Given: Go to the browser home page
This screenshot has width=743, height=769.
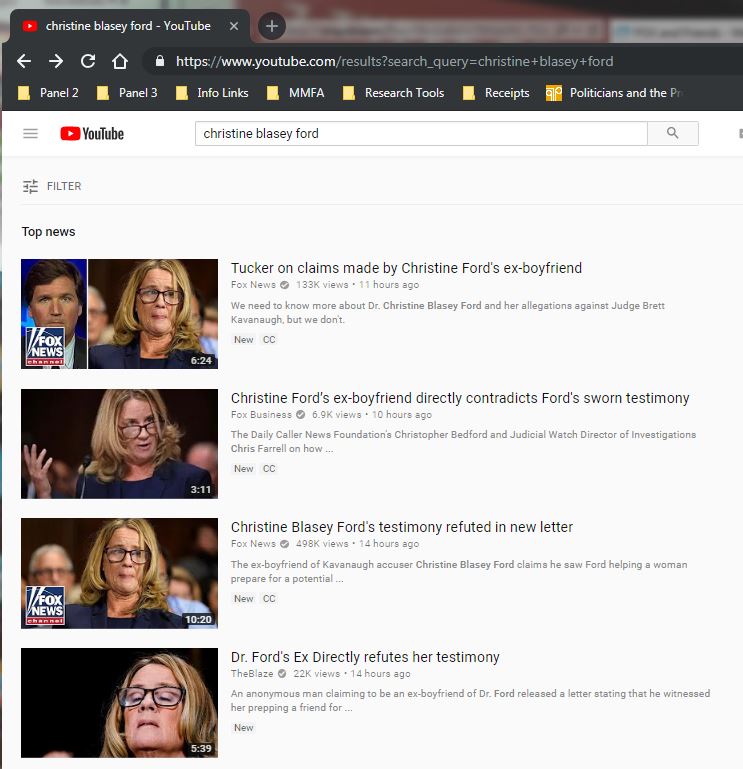Looking at the screenshot, I should pyautogui.click(x=120, y=61).
